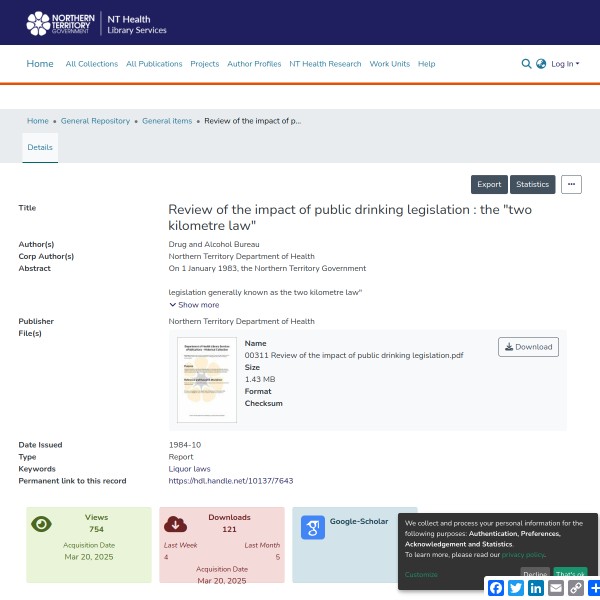Copy link using the chain icon
600x600 pixels.
point(576,588)
